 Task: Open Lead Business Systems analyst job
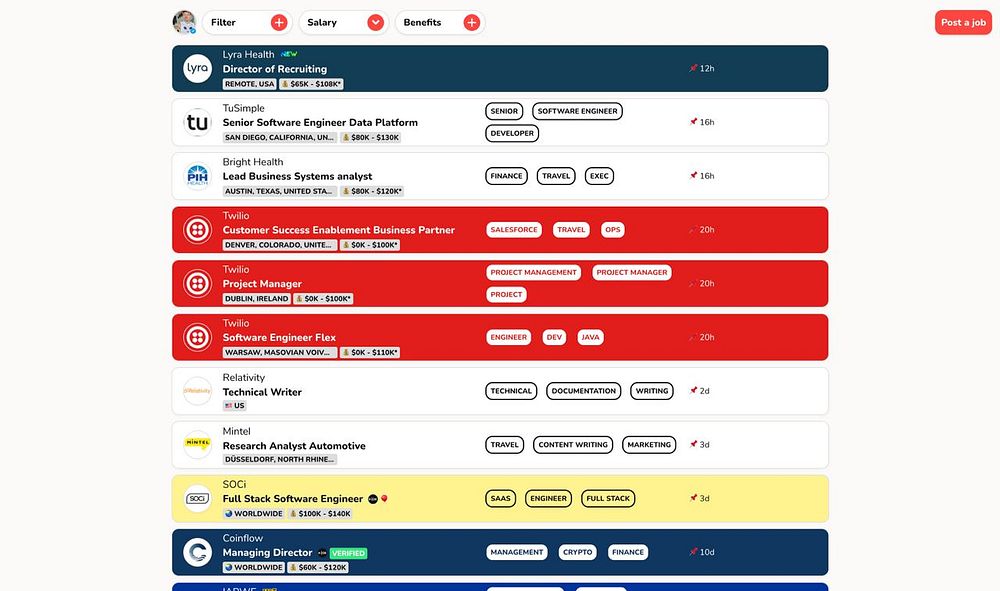click(297, 176)
